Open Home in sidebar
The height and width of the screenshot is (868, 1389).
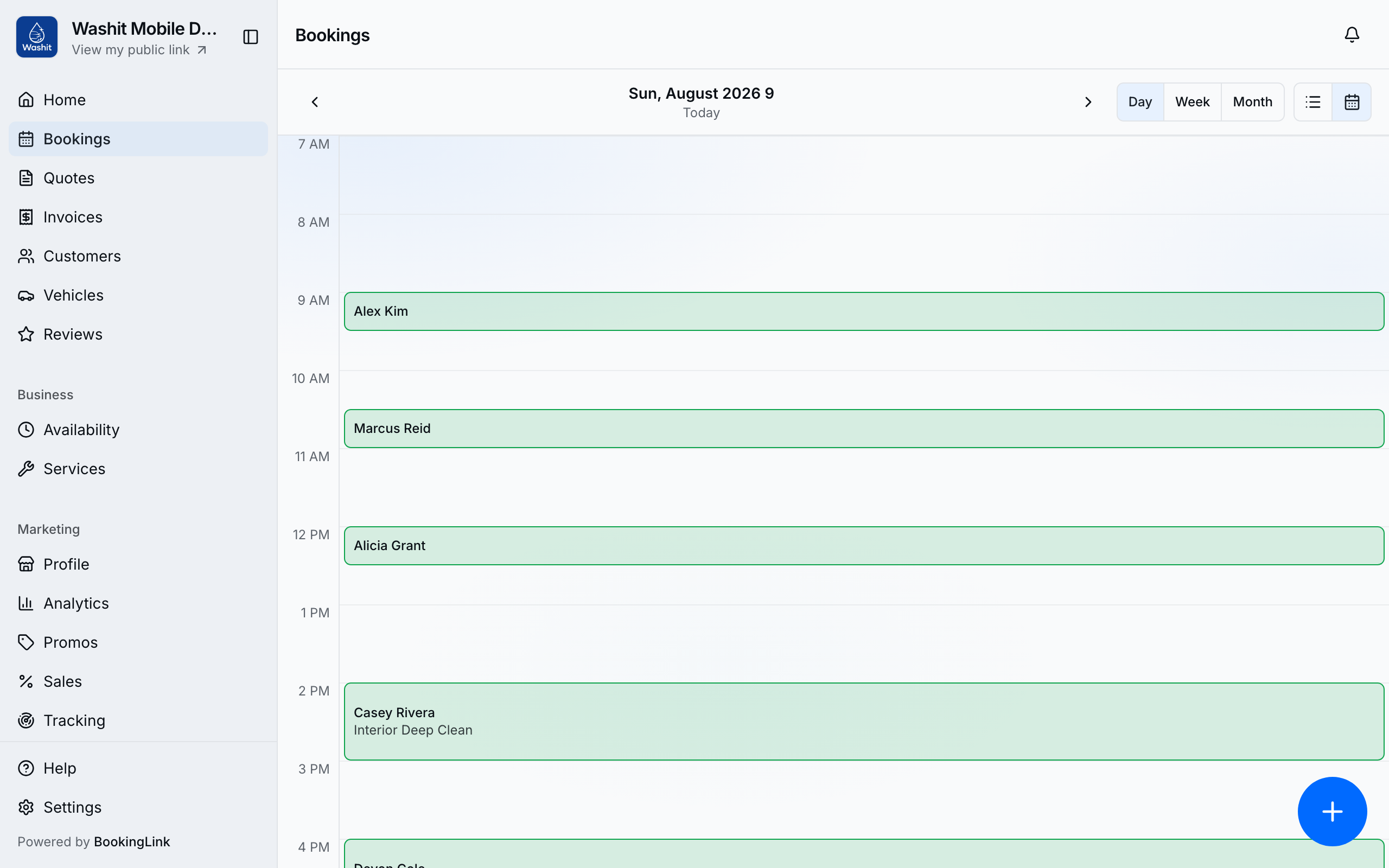point(138,100)
